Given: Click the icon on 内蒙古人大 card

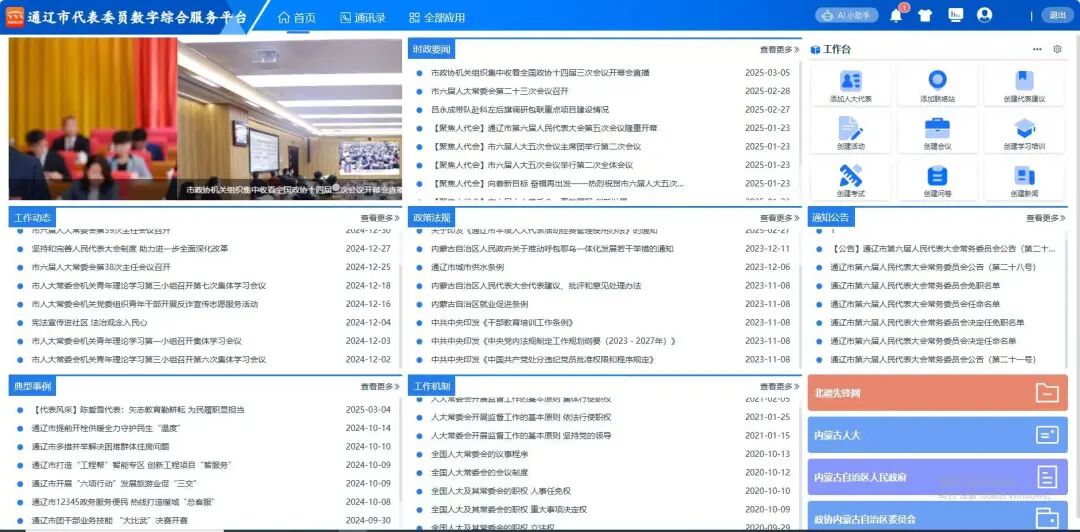Looking at the screenshot, I should (x=1047, y=435).
